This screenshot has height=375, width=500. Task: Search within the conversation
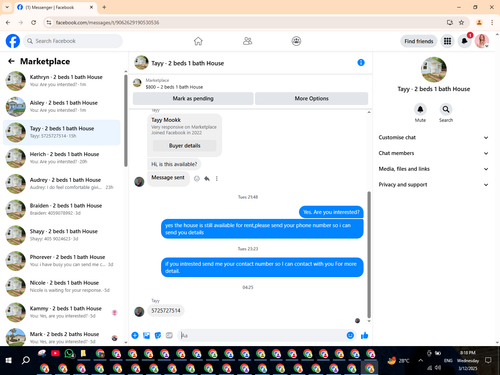(446, 109)
